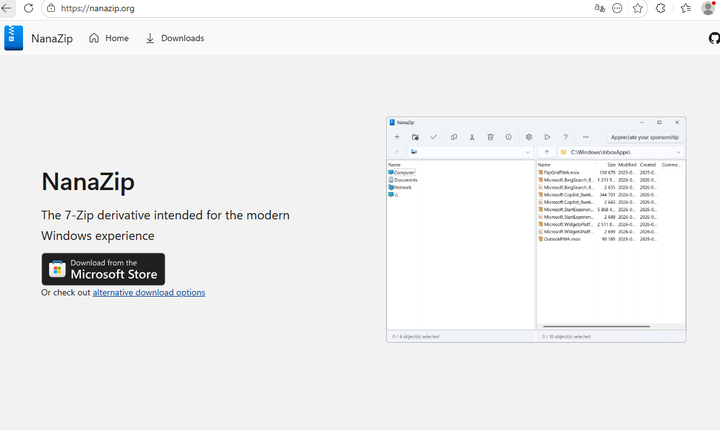
Task: Click the NanaZip app screenshot image
Action: 536,229
